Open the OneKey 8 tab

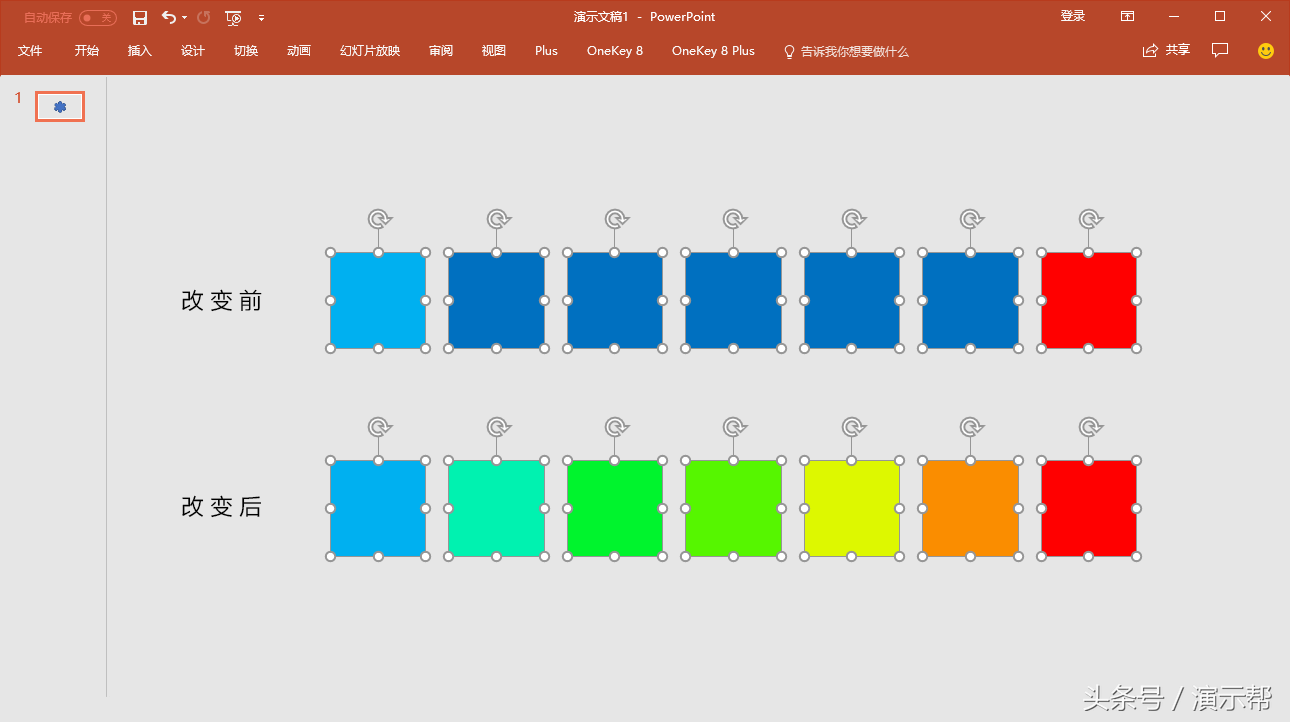[x=615, y=51]
